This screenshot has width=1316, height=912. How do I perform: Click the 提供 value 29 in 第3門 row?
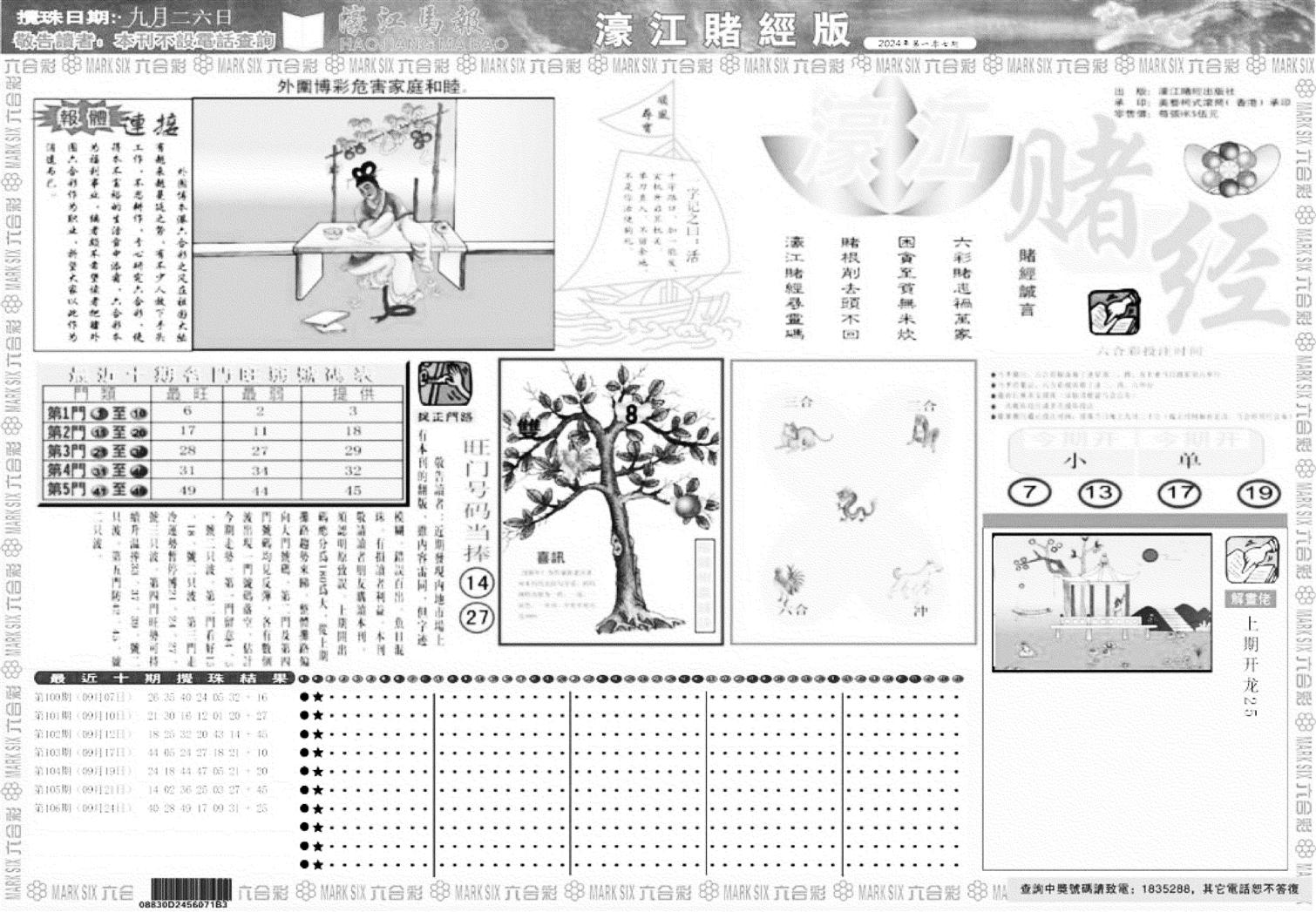353,450
